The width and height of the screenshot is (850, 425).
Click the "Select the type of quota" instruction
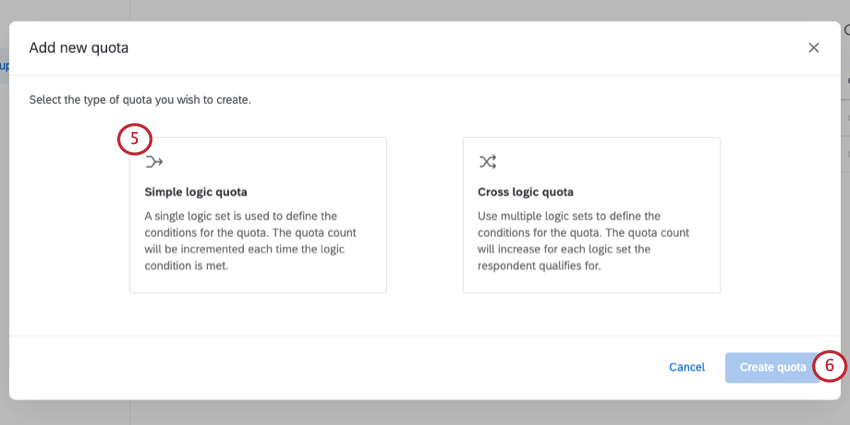[x=140, y=100]
